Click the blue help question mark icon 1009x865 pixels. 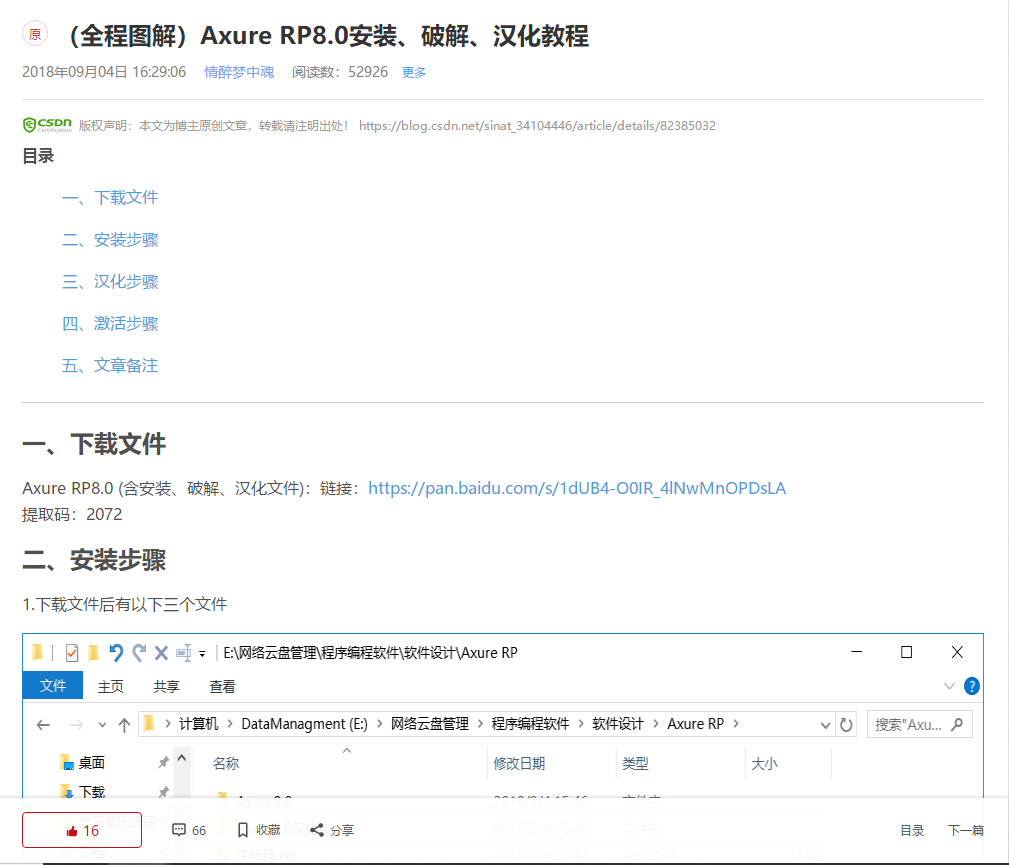point(972,686)
